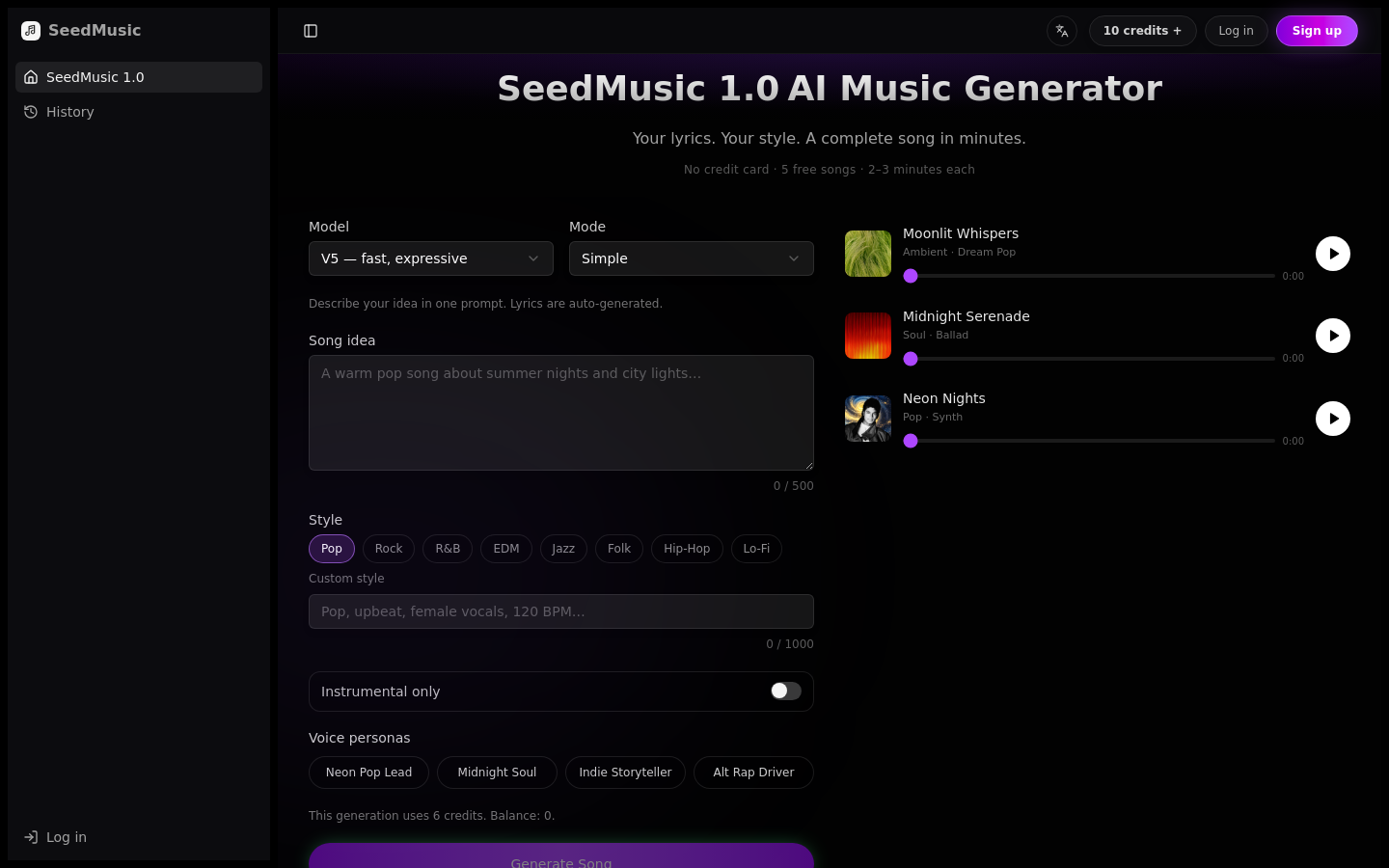Select the Folk style chip
The height and width of the screenshot is (868, 1389).
tap(619, 549)
